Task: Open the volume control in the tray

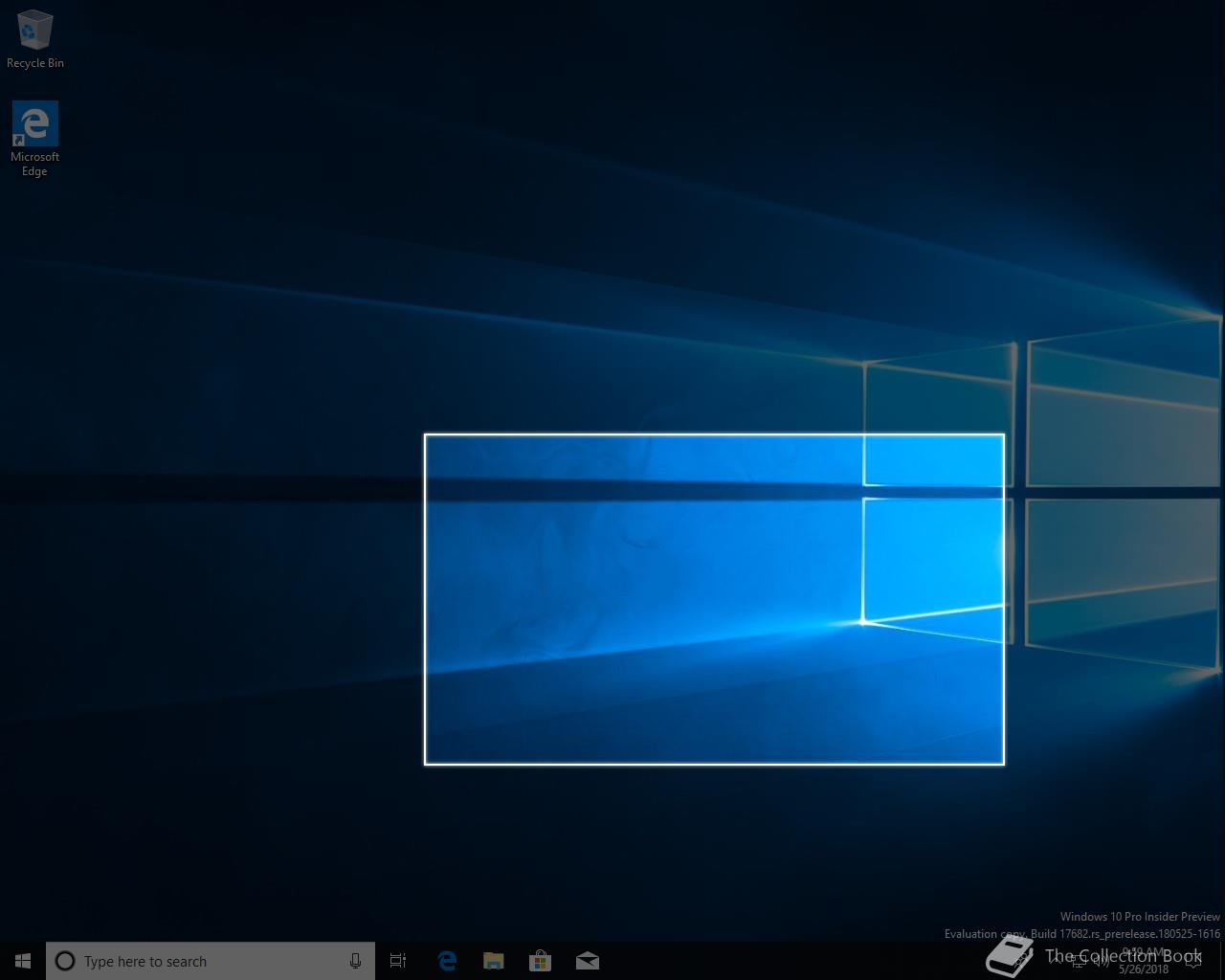Action: (1102, 961)
